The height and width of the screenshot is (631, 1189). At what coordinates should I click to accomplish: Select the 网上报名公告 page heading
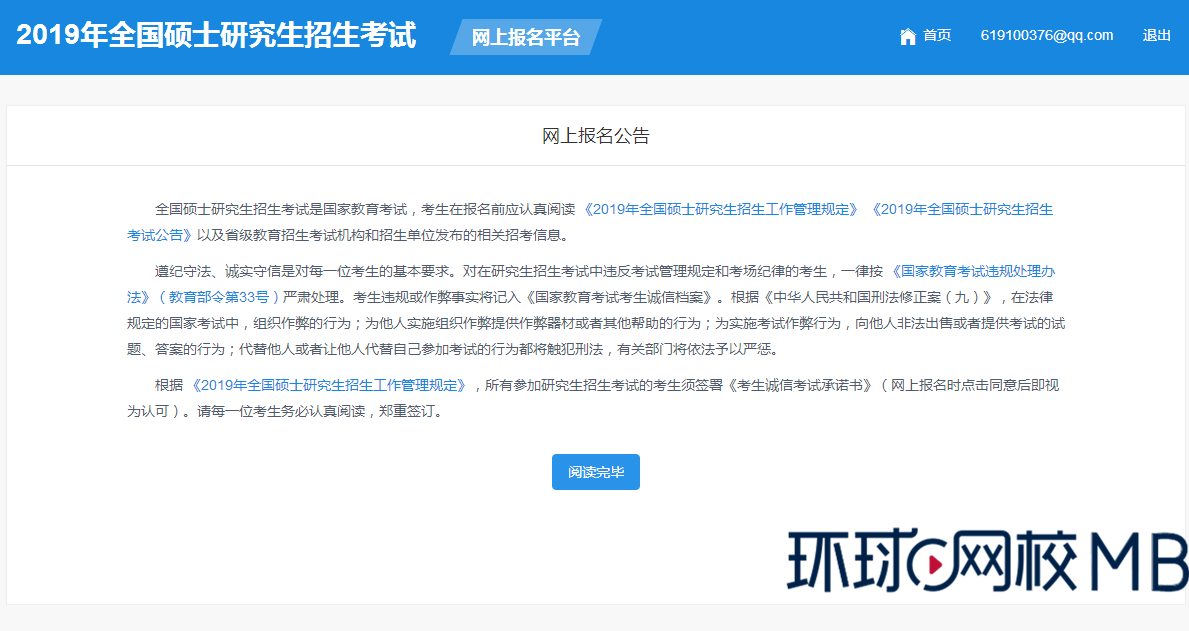click(594, 135)
